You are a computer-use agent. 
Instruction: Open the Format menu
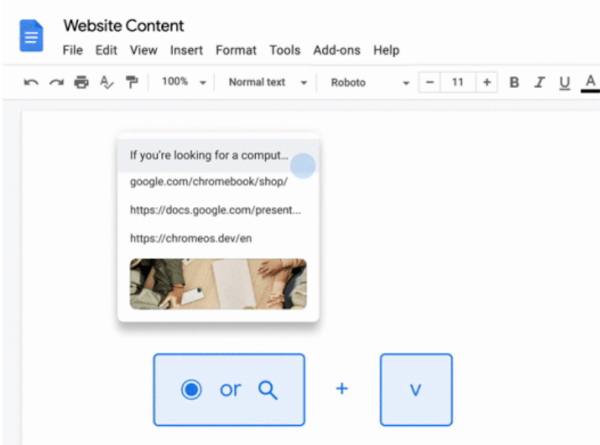point(236,50)
